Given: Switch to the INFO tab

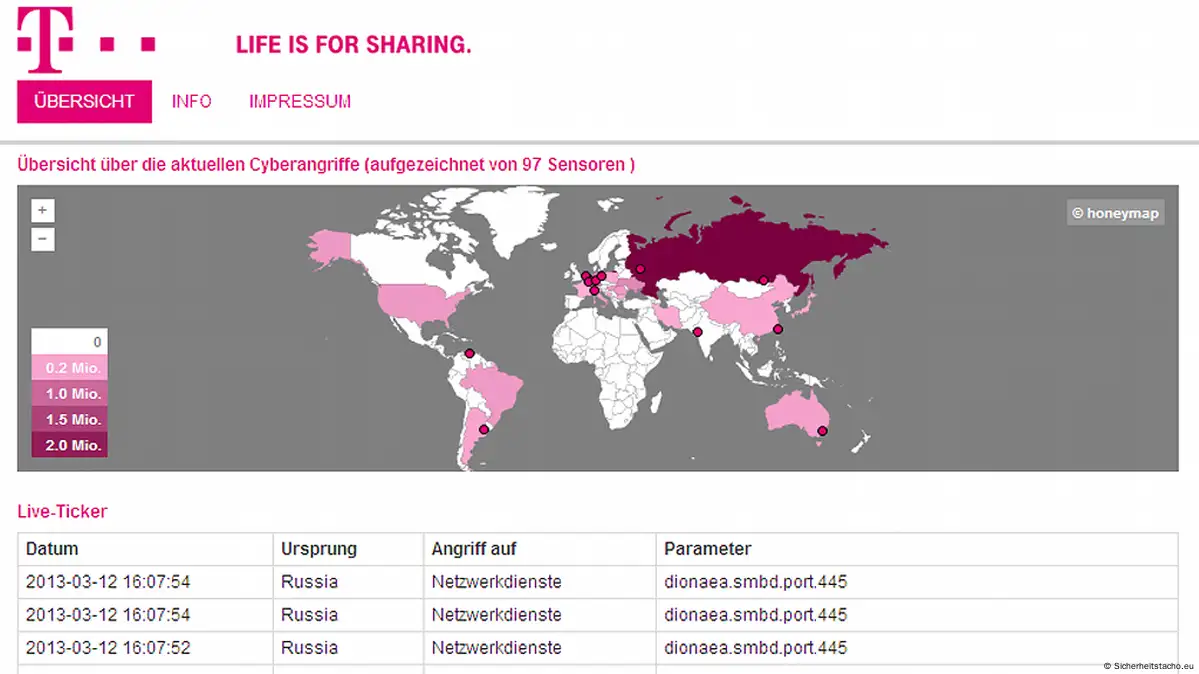Looking at the screenshot, I should coord(191,101).
